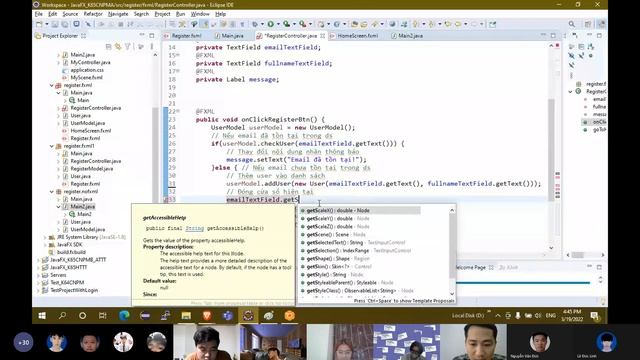The width and height of the screenshot is (640, 360).
Task: Click the Open Type toolbar icon
Action: point(354,24)
